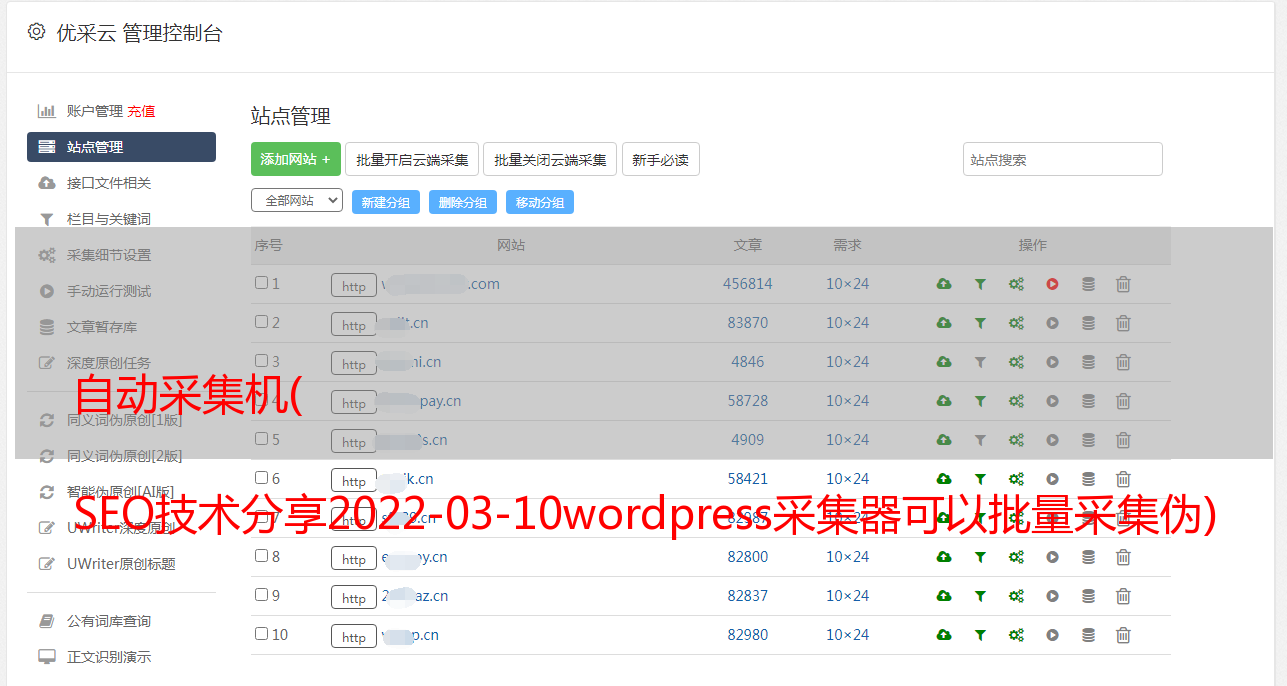The image size is (1287, 686).
Task: Click the 10×24 requirement in row 2
Action: click(x=848, y=323)
